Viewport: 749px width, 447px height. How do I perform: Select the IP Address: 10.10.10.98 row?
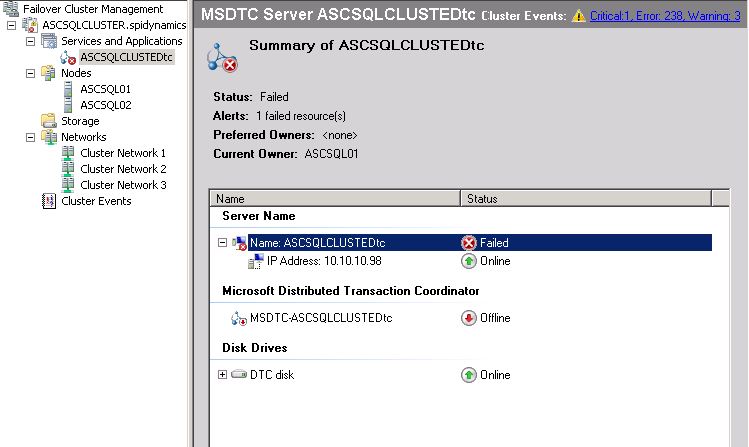324,261
